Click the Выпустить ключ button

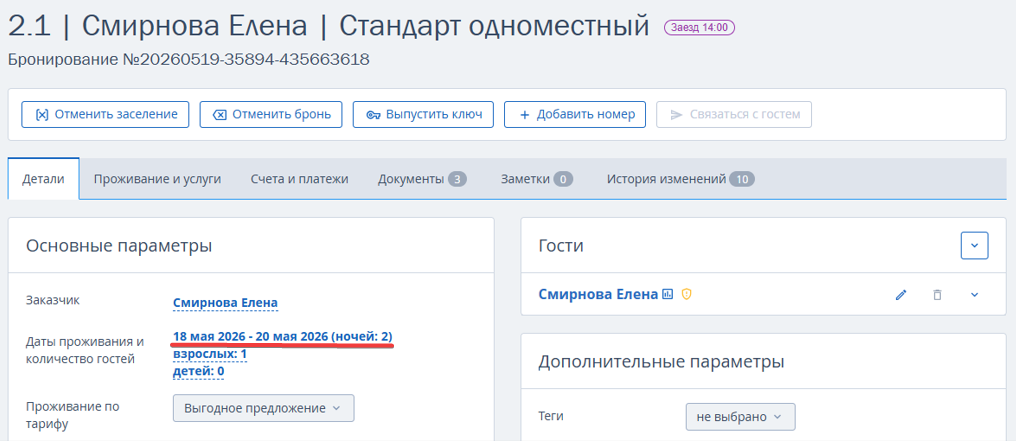pos(423,115)
